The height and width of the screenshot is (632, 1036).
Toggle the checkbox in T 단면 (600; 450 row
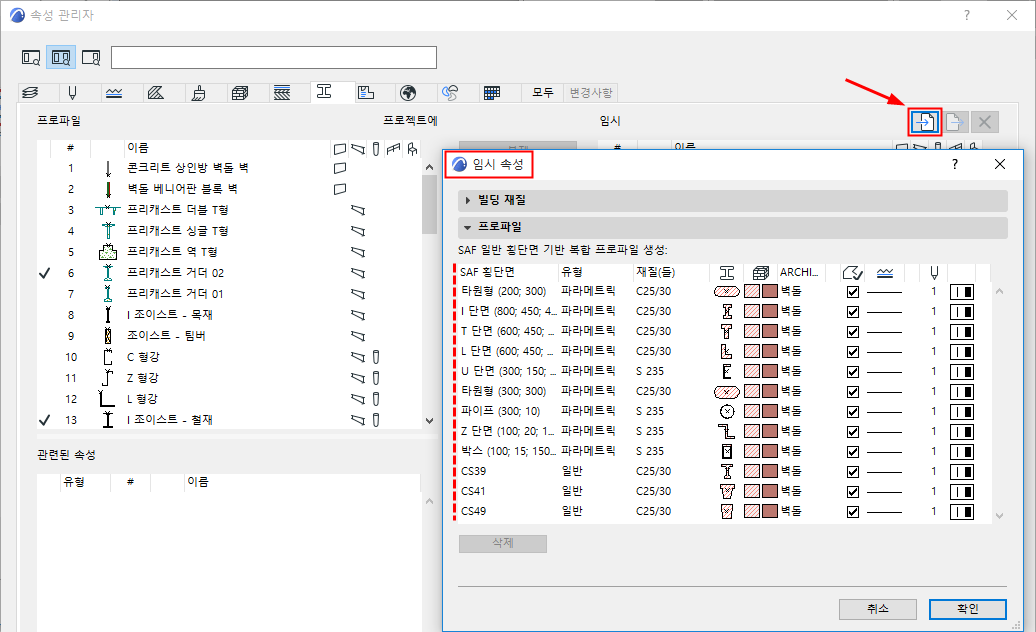[853, 332]
